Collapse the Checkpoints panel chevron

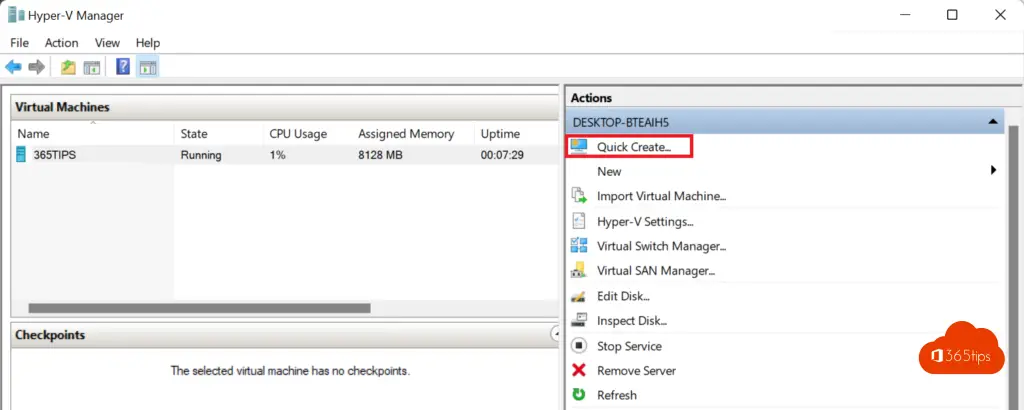[555, 335]
